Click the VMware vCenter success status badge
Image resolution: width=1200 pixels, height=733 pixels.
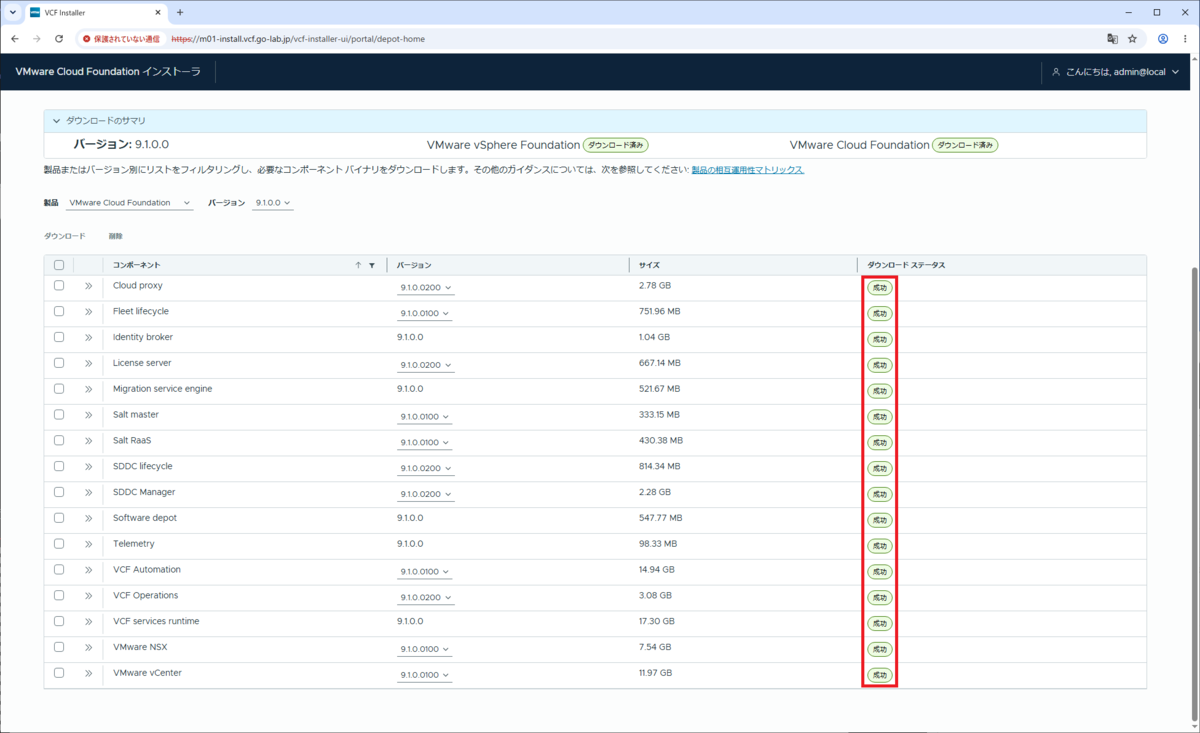[879, 675]
